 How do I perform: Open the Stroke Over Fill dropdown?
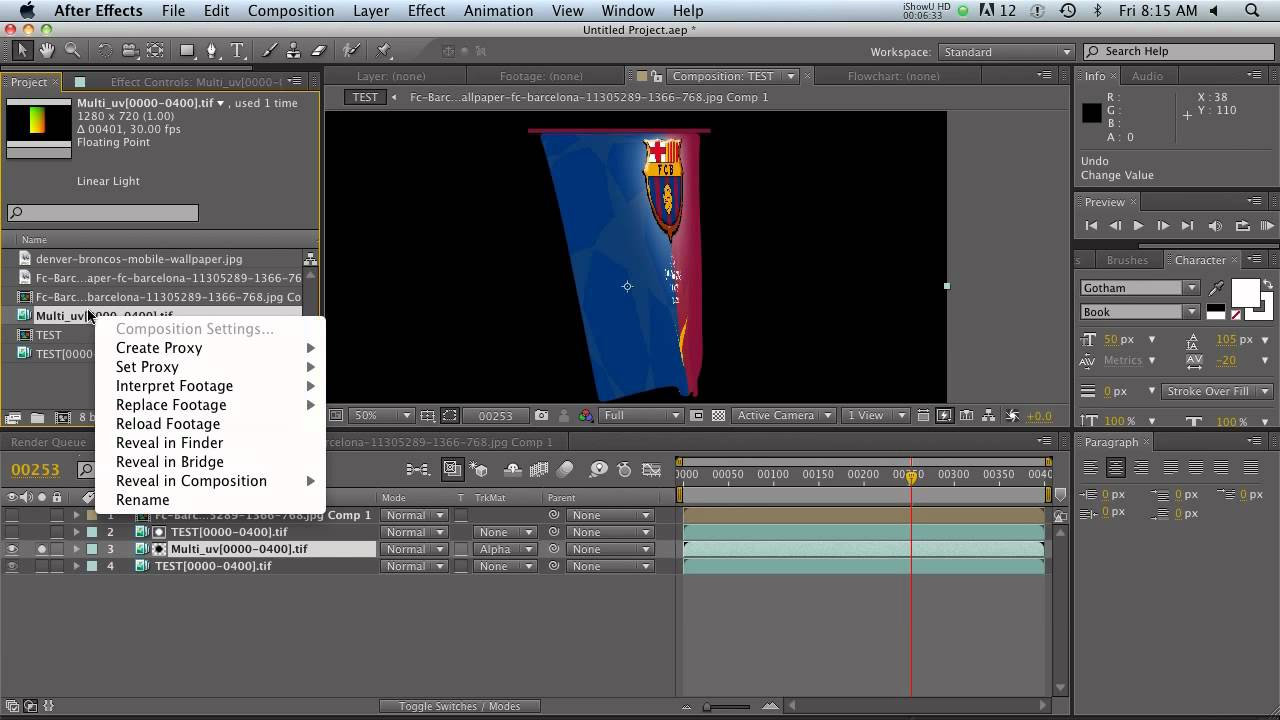tap(1218, 391)
